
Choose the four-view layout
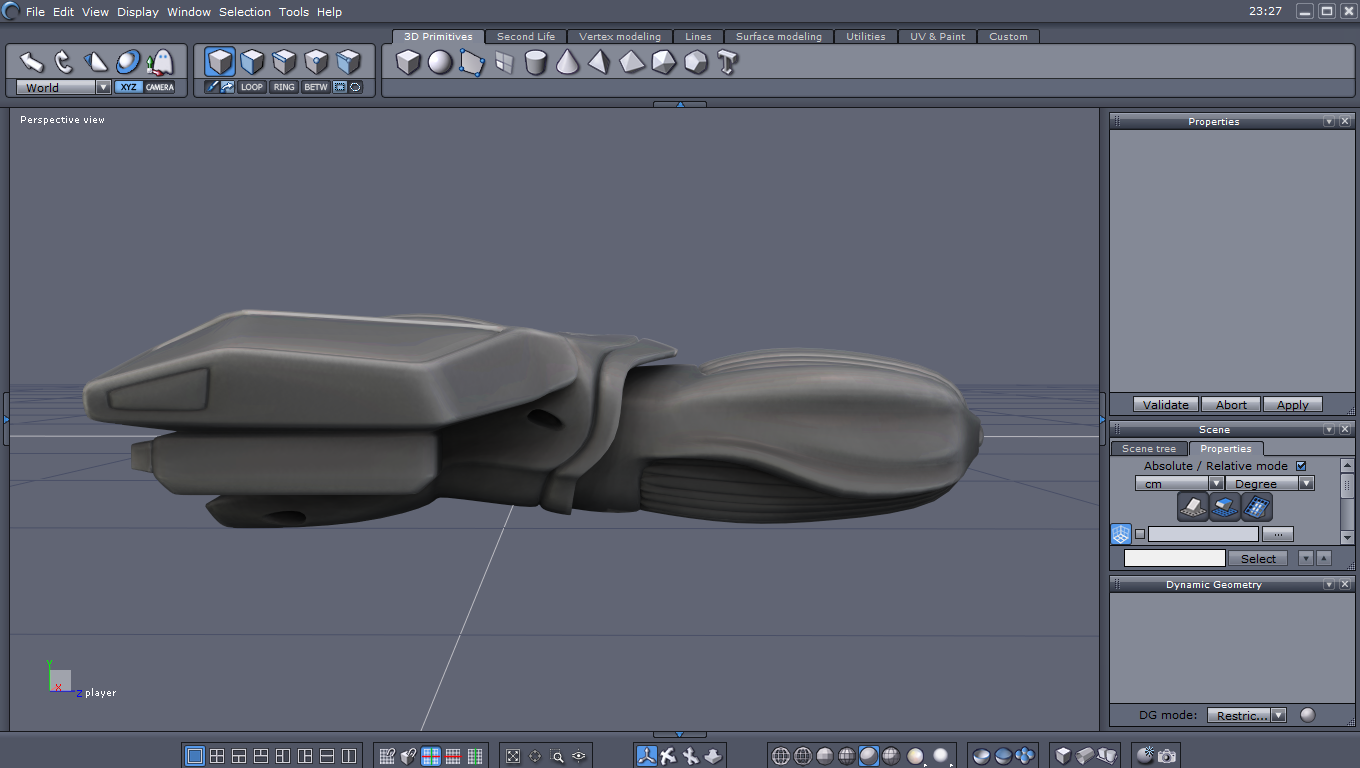tap(217, 756)
